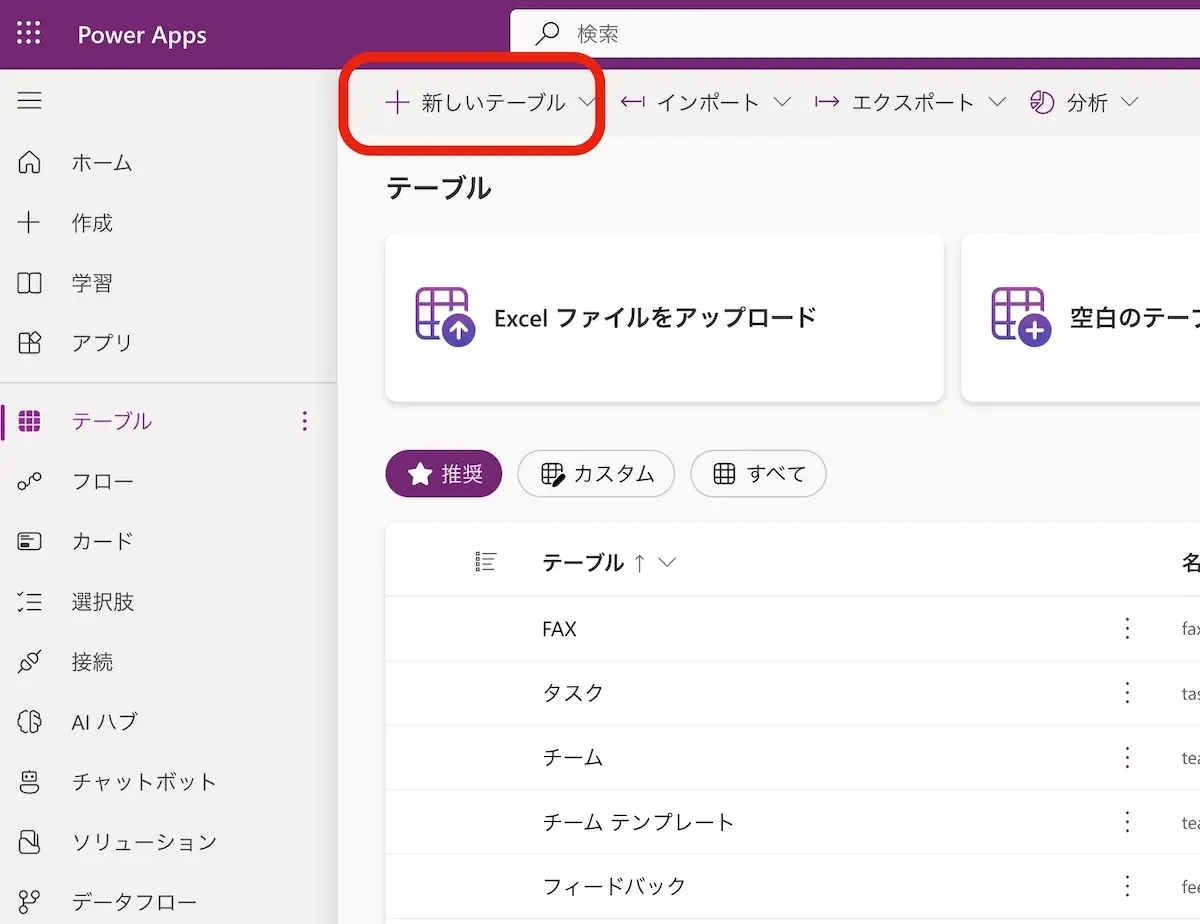Expand the 新しいテーブル dropdown
Screen dimensions: 1200x924
pos(490,103)
